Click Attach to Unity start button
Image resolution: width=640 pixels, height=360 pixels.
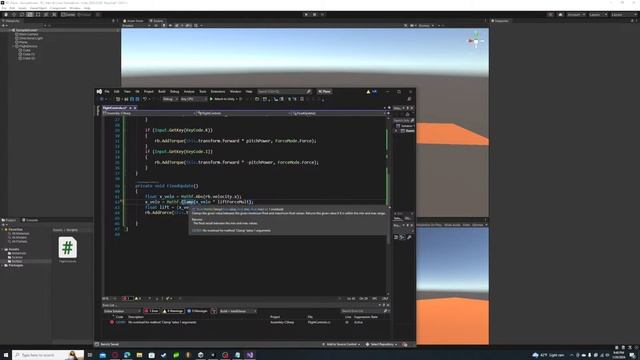coord(223,99)
